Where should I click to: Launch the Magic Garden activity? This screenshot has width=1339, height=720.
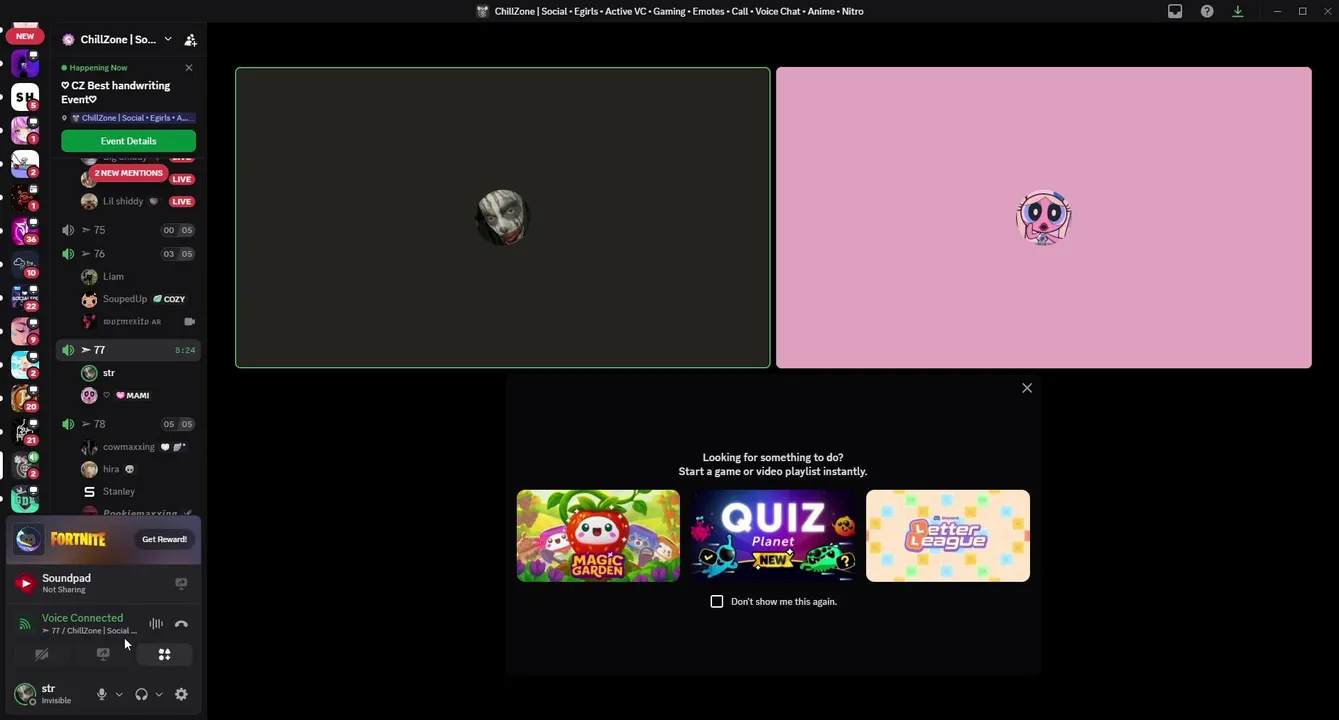coord(598,535)
